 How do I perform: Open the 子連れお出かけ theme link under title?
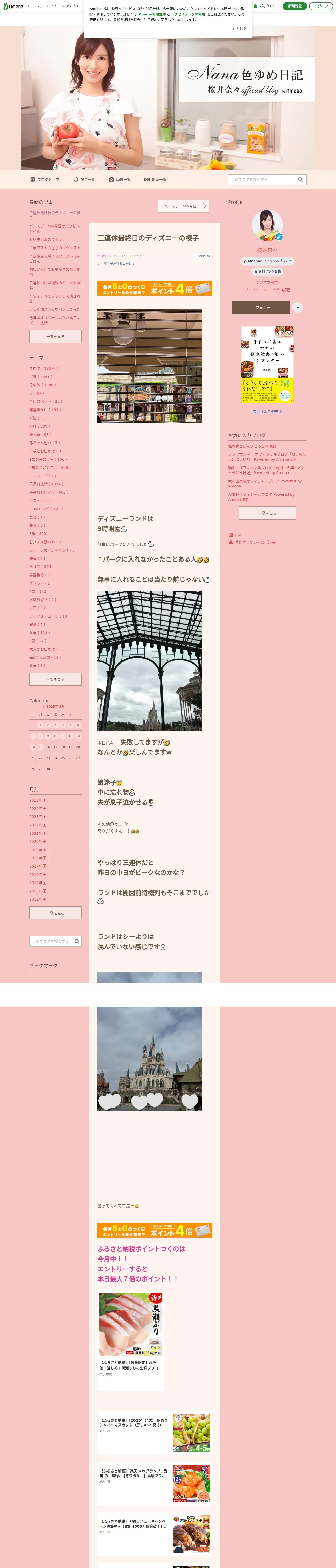[x=121, y=264]
